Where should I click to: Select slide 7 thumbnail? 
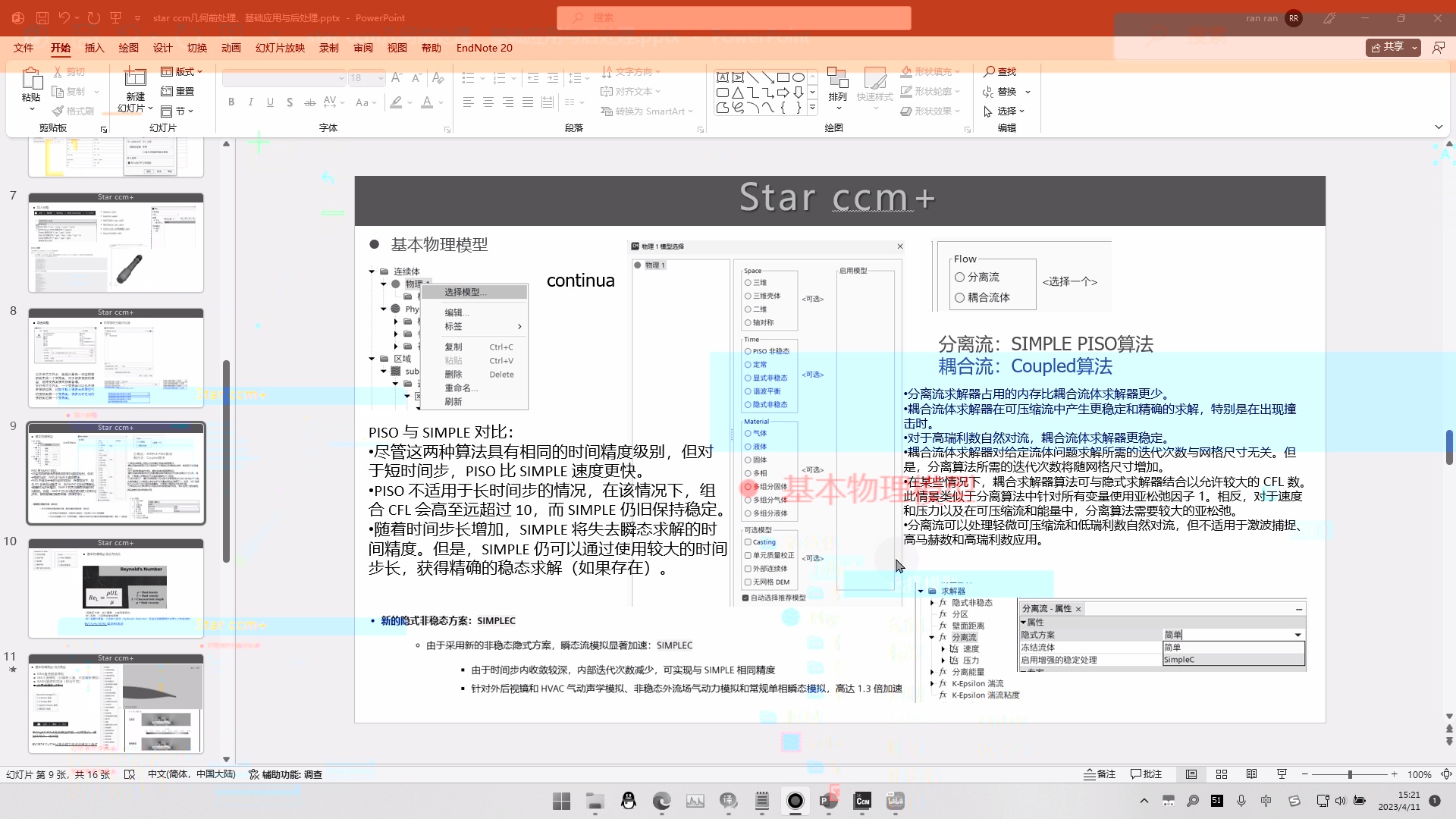point(116,243)
